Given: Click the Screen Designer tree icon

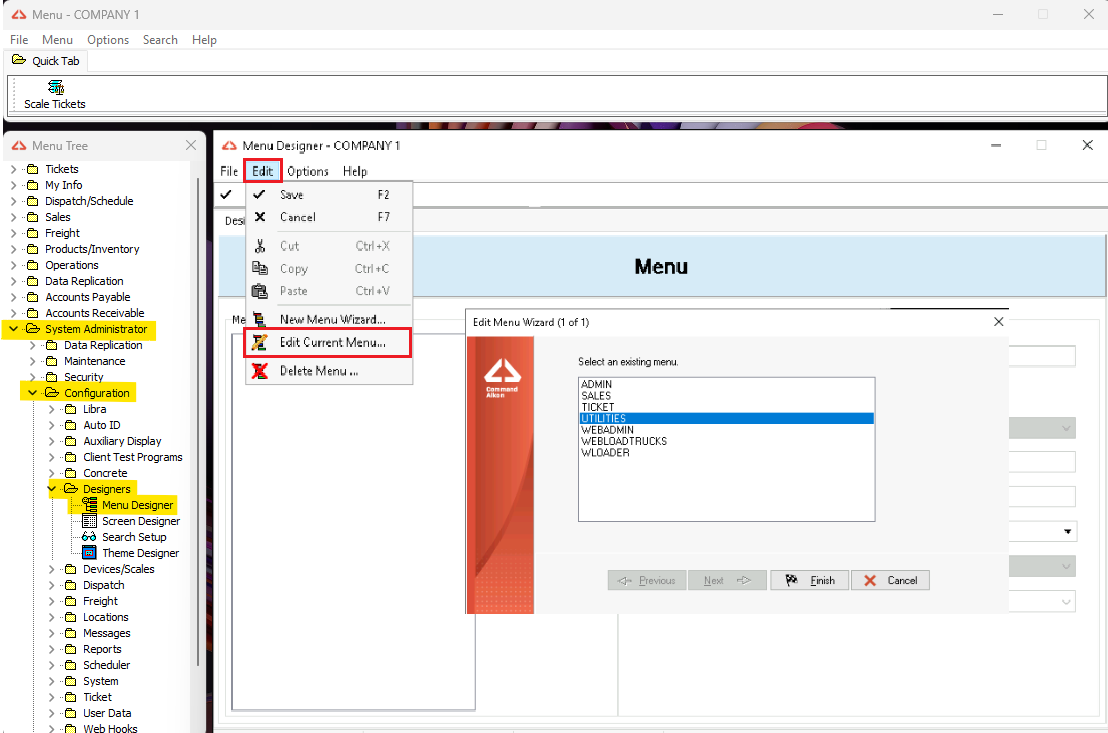Looking at the screenshot, I should (90, 521).
